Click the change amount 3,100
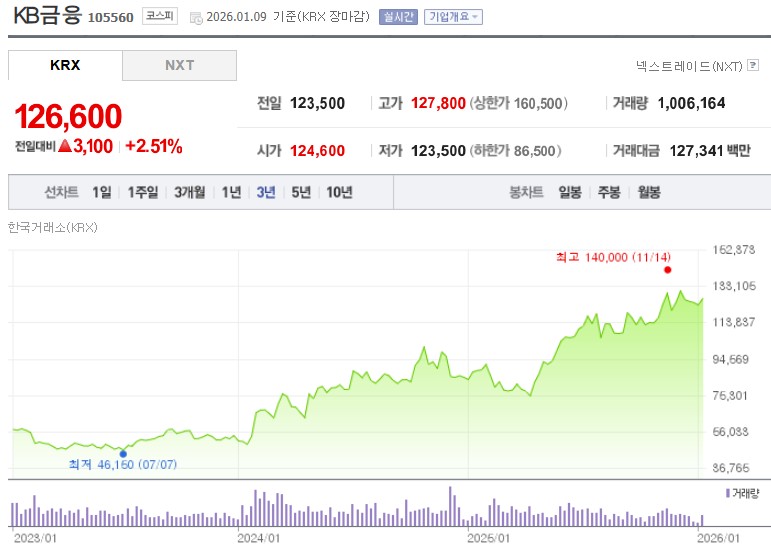771x553 pixels. click(x=93, y=146)
